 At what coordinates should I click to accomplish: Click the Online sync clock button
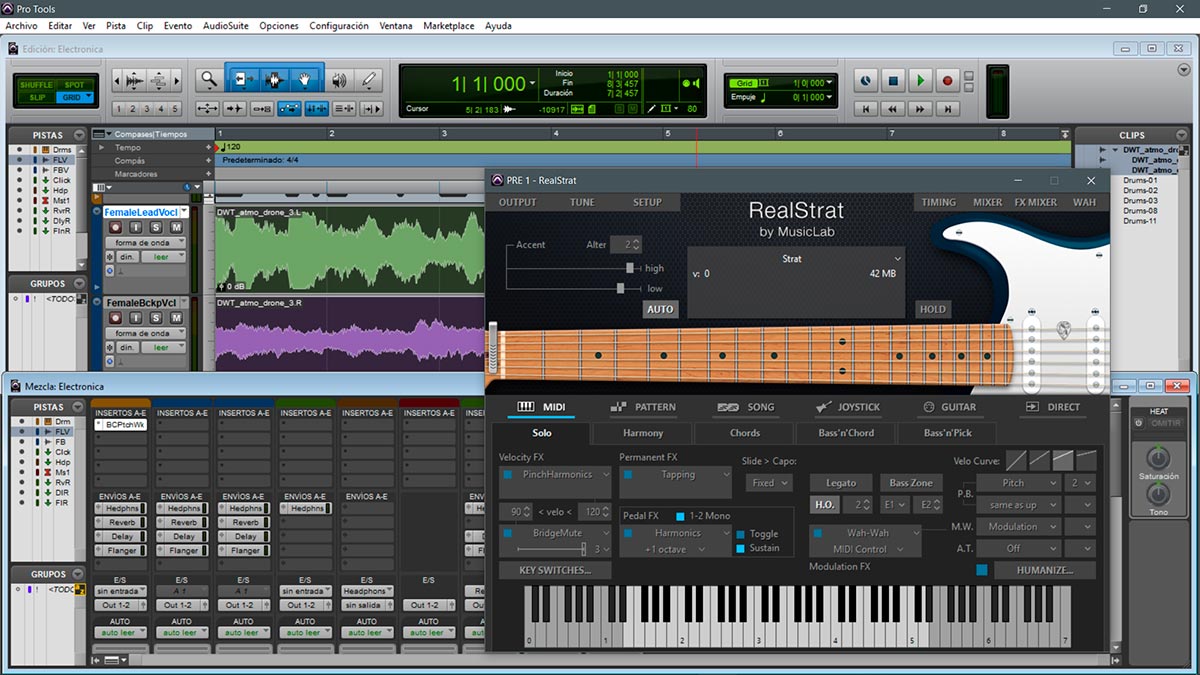(867, 81)
